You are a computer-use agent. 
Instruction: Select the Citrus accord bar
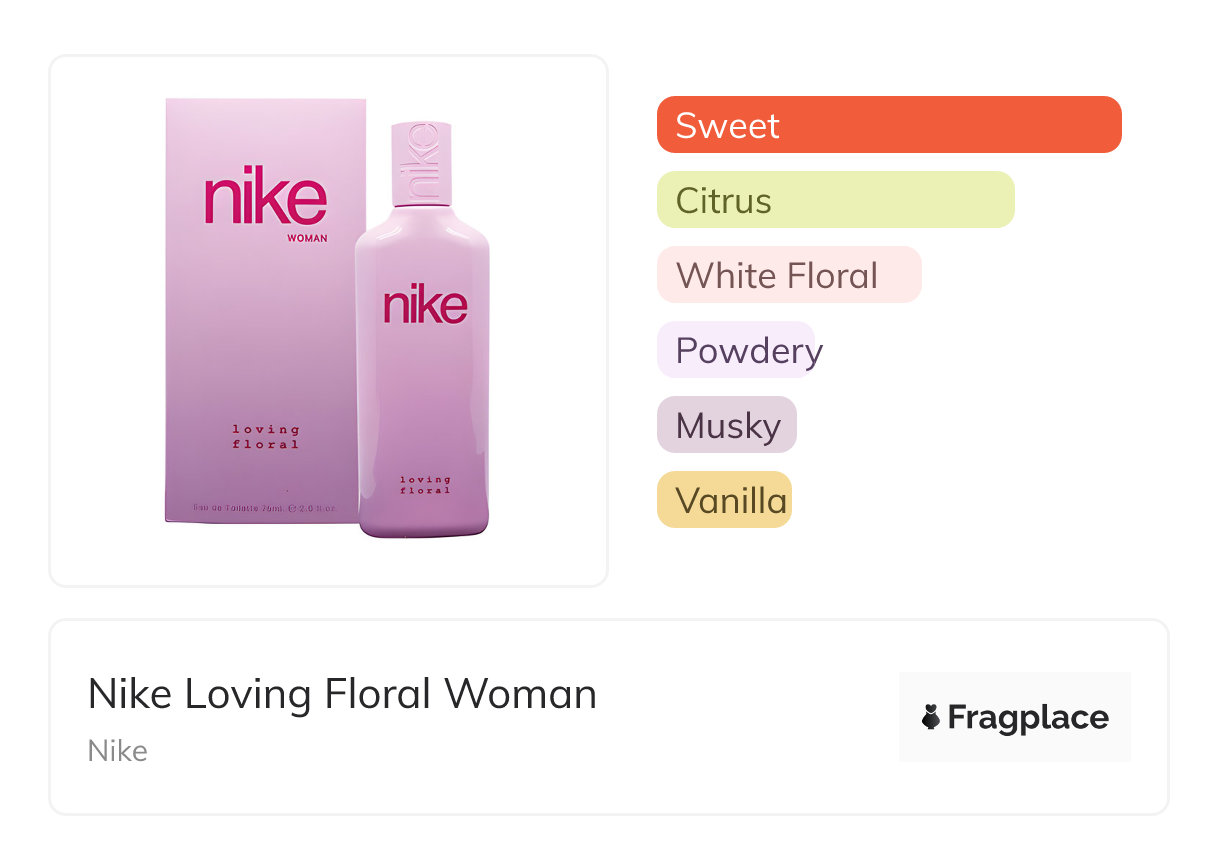coord(835,200)
